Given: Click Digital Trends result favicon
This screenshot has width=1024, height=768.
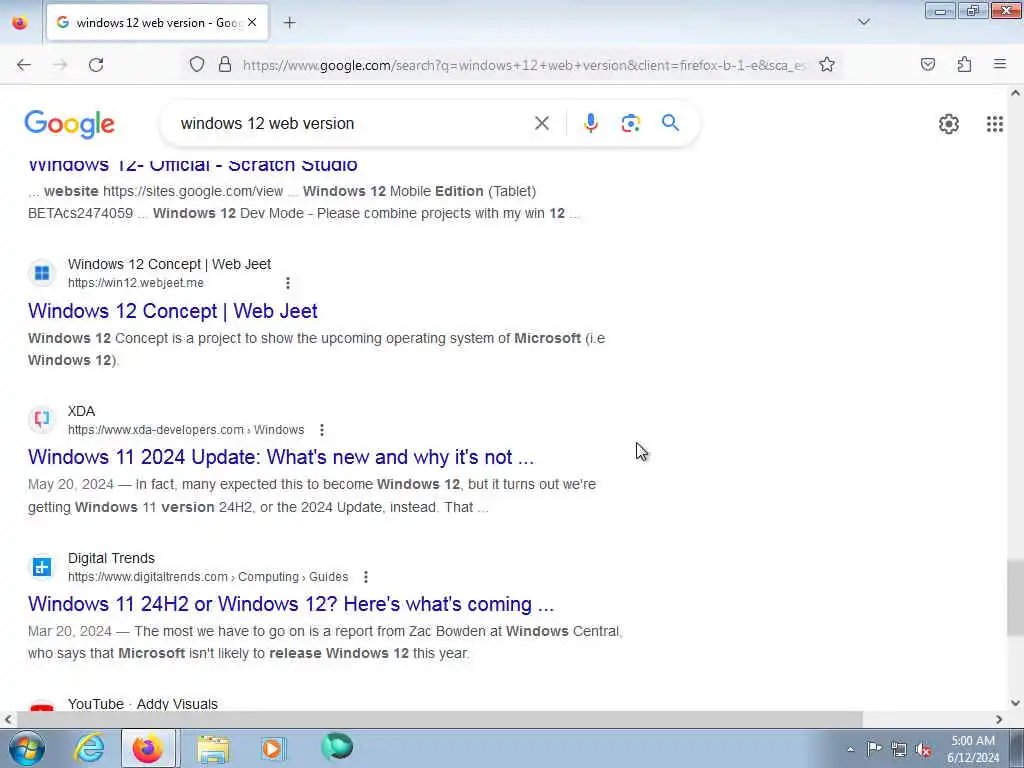Looking at the screenshot, I should coord(42,566).
